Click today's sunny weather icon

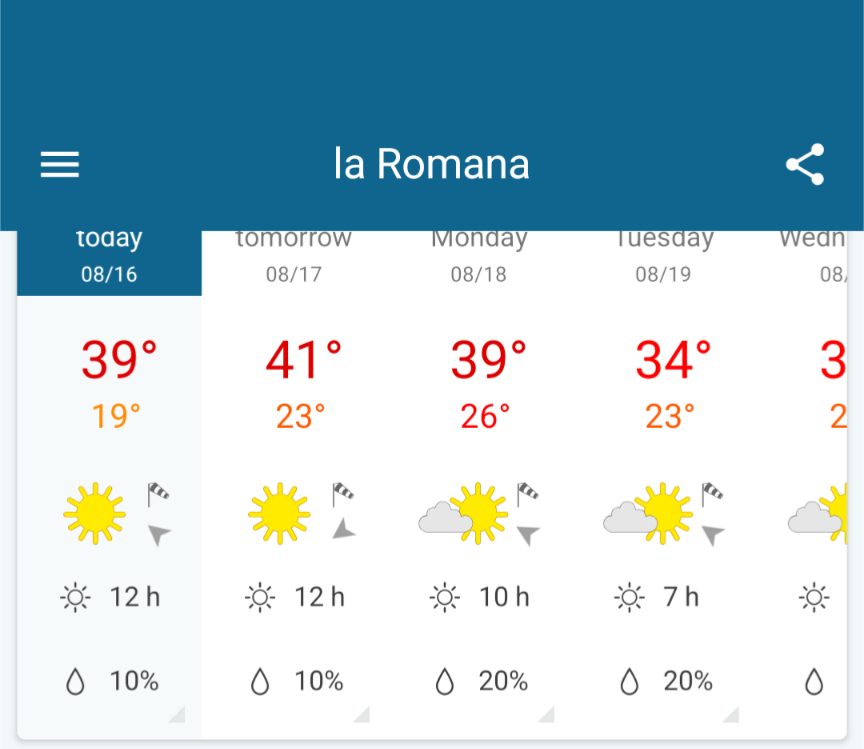coord(94,513)
